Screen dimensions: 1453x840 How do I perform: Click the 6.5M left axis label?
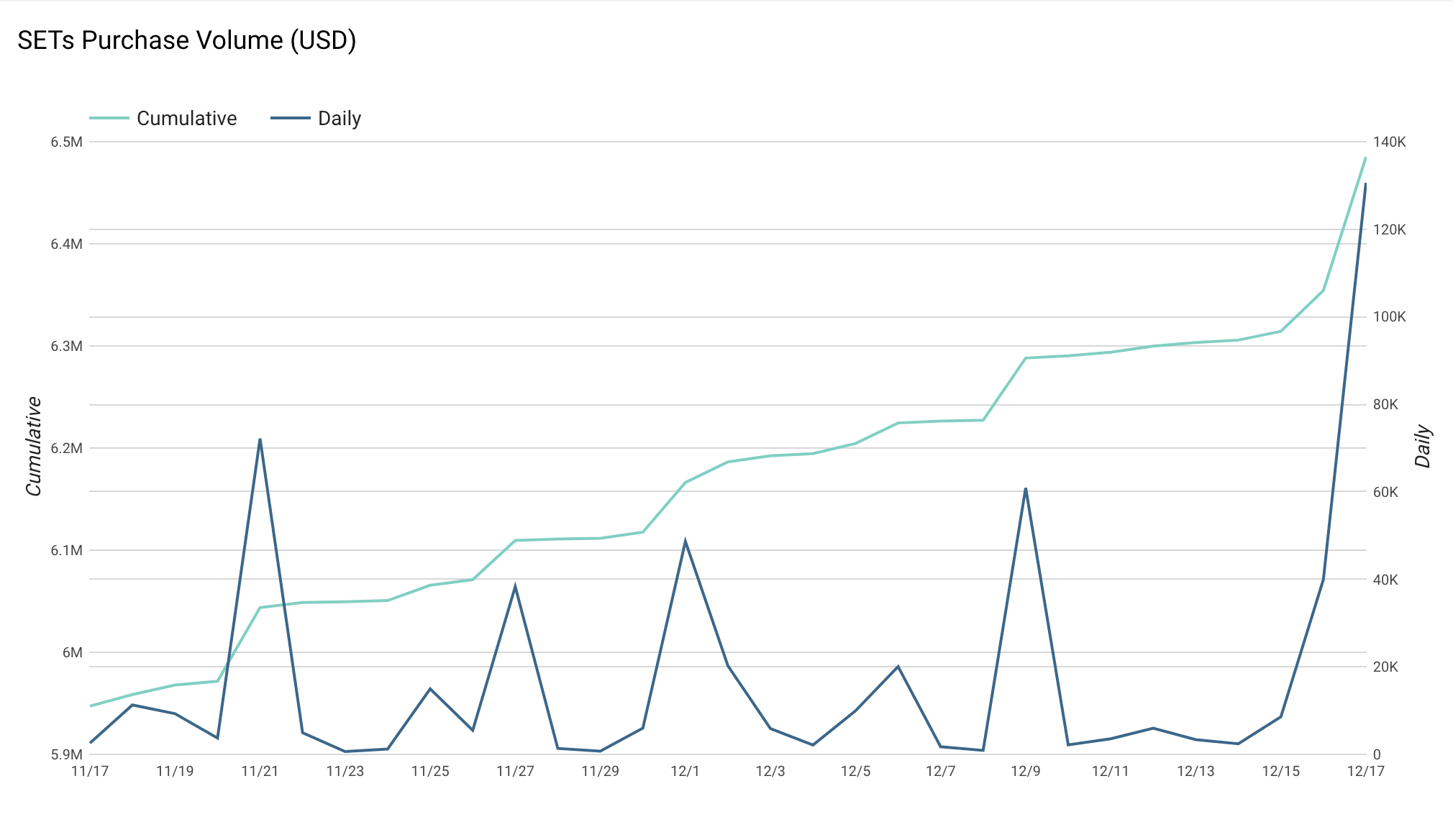coord(66,142)
